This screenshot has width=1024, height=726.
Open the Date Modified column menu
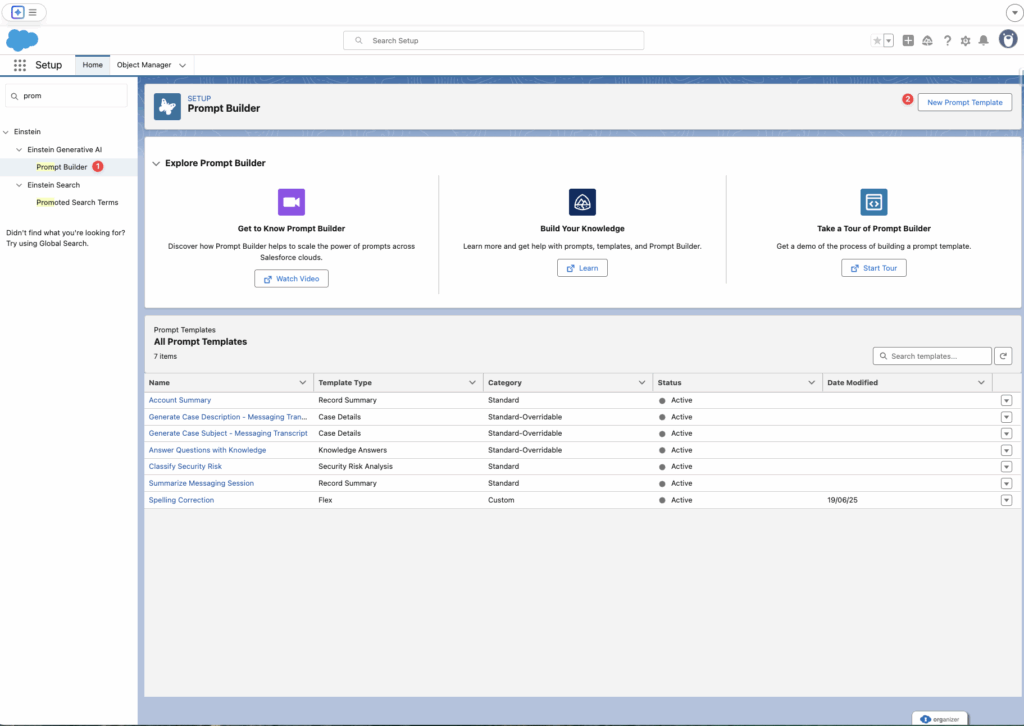982,383
